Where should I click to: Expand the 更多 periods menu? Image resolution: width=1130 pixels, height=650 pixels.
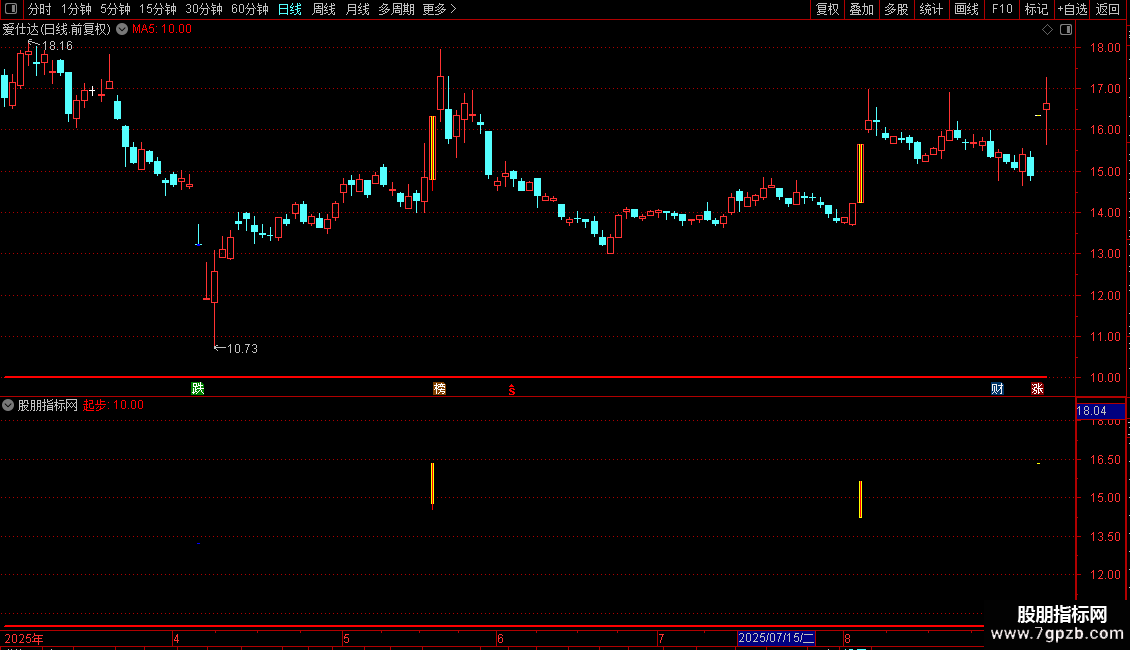[439, 9]
